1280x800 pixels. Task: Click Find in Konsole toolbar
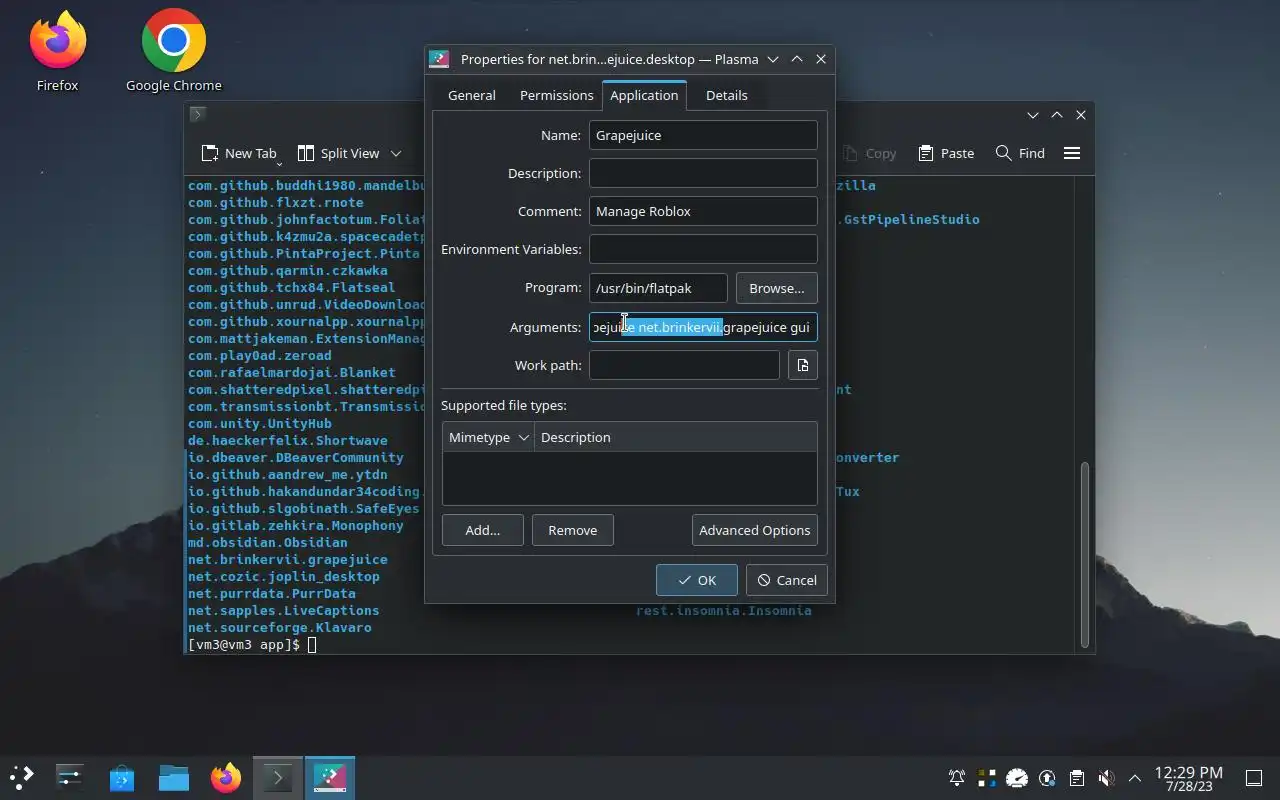1020,153
